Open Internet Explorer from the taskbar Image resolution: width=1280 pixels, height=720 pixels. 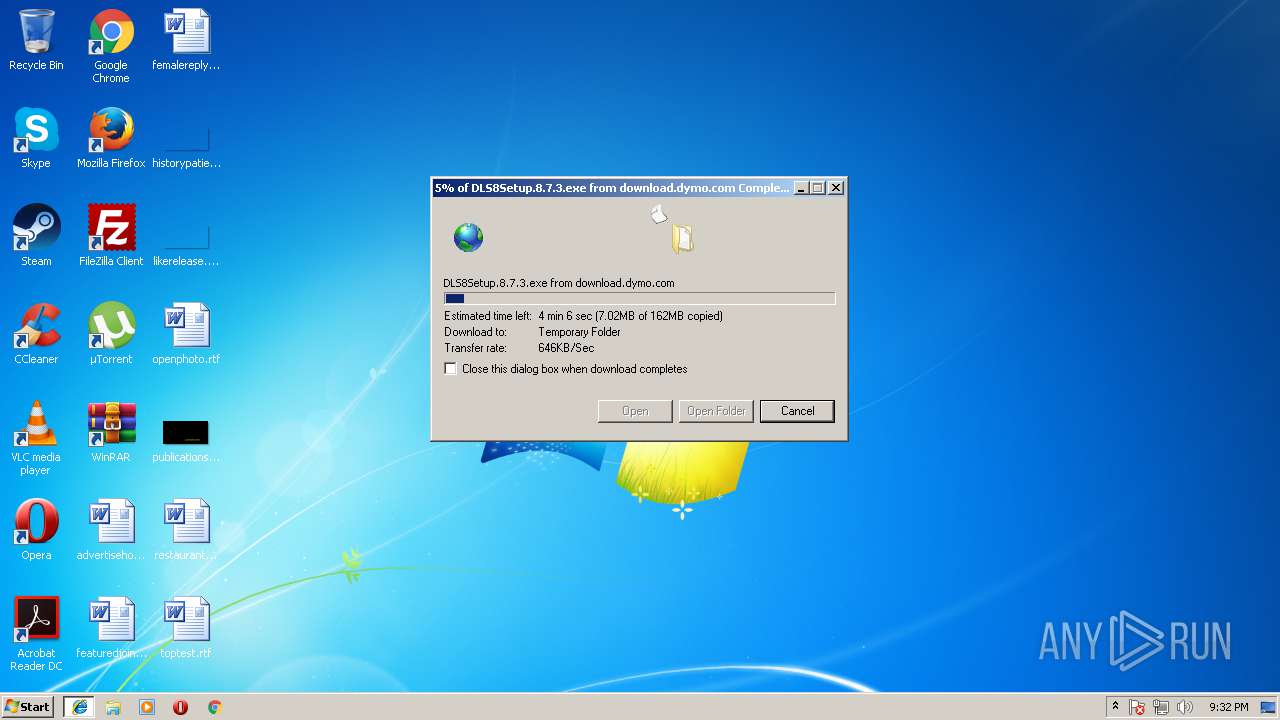pyautogui.click(x=80, y=707)
